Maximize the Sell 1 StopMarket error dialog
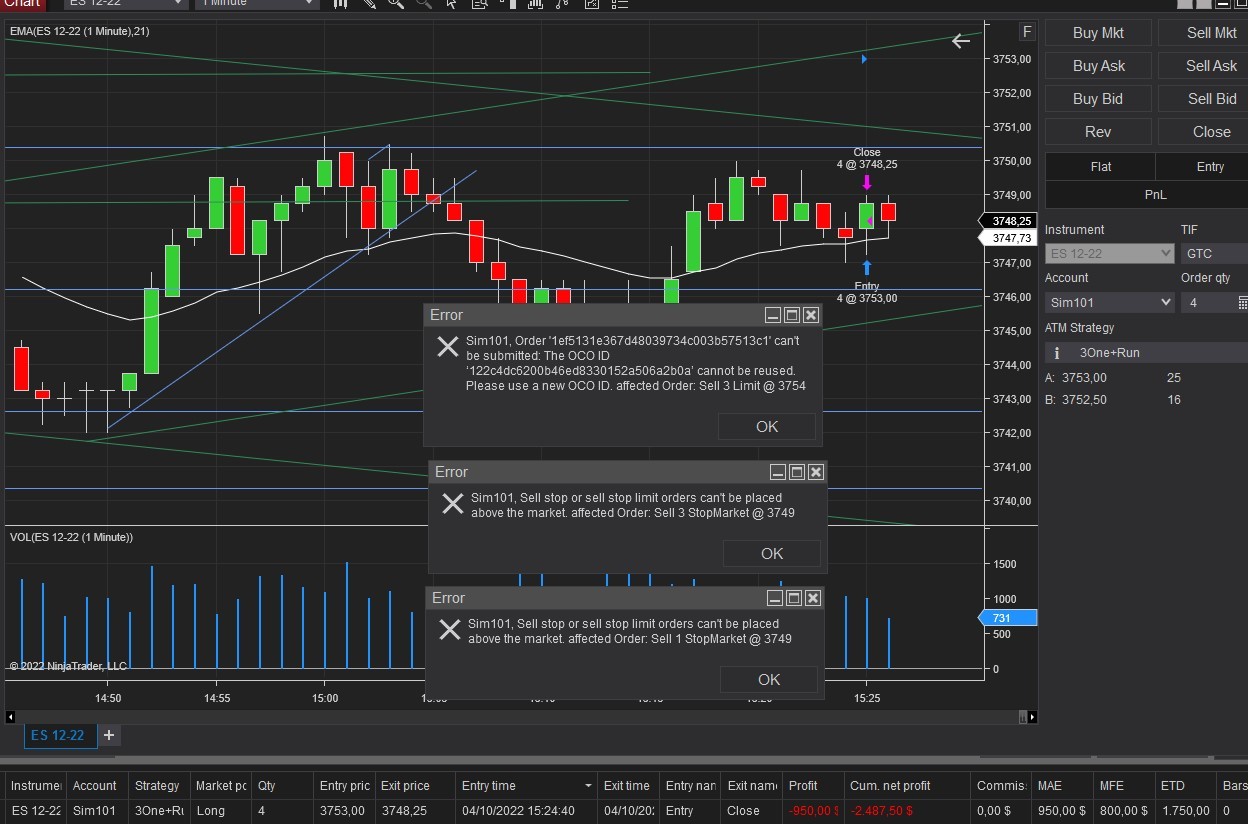Screen dimensions: 1248x824 click(x=794, y=598)
